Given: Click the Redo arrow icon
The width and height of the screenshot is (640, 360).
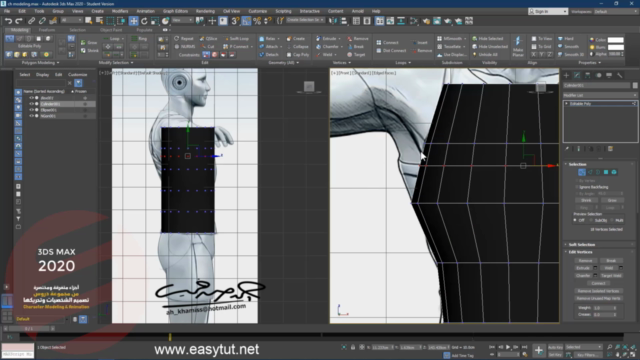Looking at the screenshot, I should (x=19, y=20).
